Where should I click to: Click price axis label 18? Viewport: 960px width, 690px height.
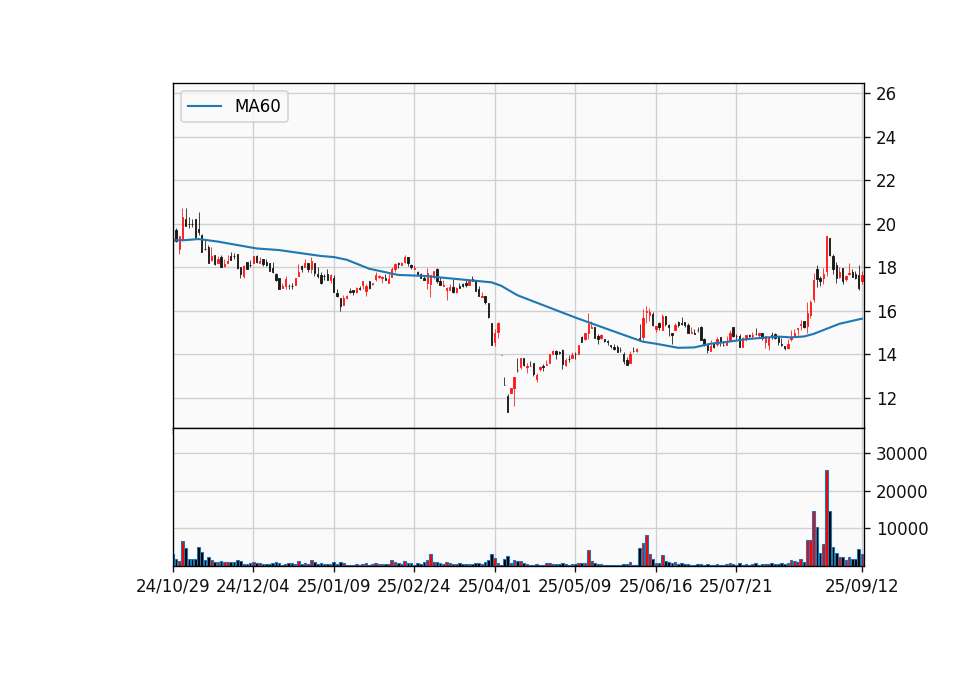click(886, 268)
